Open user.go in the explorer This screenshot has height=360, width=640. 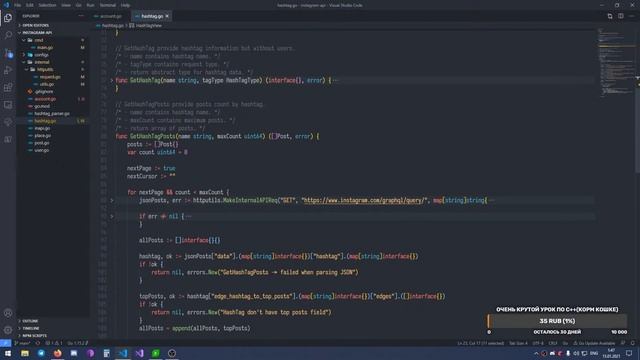(x=42, y=150)
